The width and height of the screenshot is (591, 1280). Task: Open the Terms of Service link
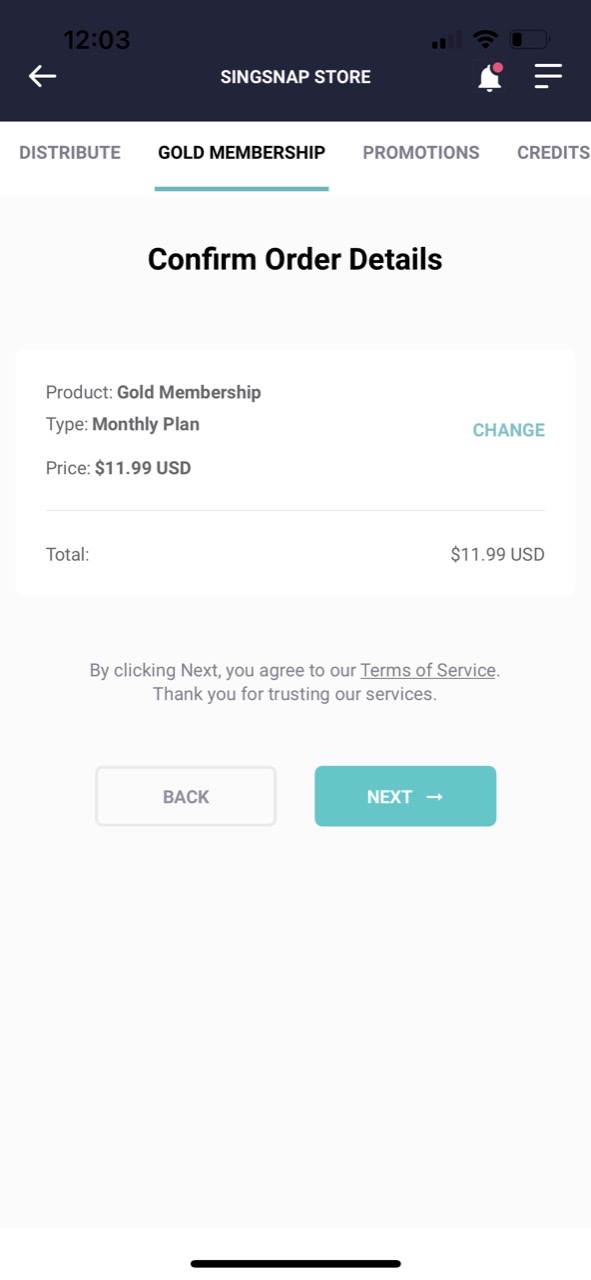428,670
